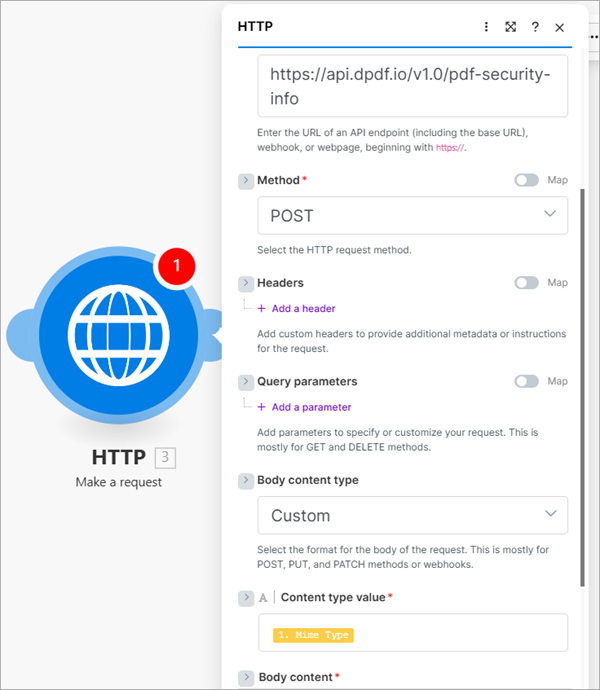Click the red notification badge on HTTP module
The width and height of the screenshot is (600, 690).
click(x=176, y=266)
